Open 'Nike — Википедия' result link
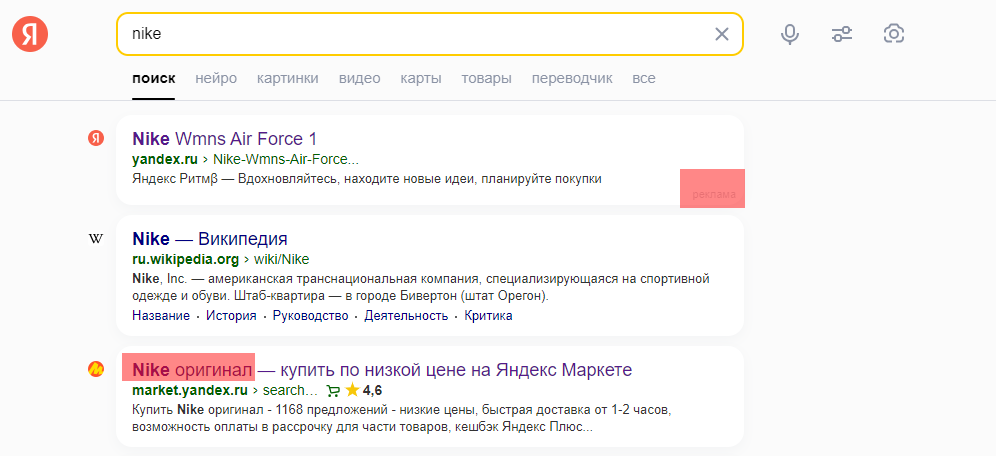Screen dimensions: 996x456 210,239
